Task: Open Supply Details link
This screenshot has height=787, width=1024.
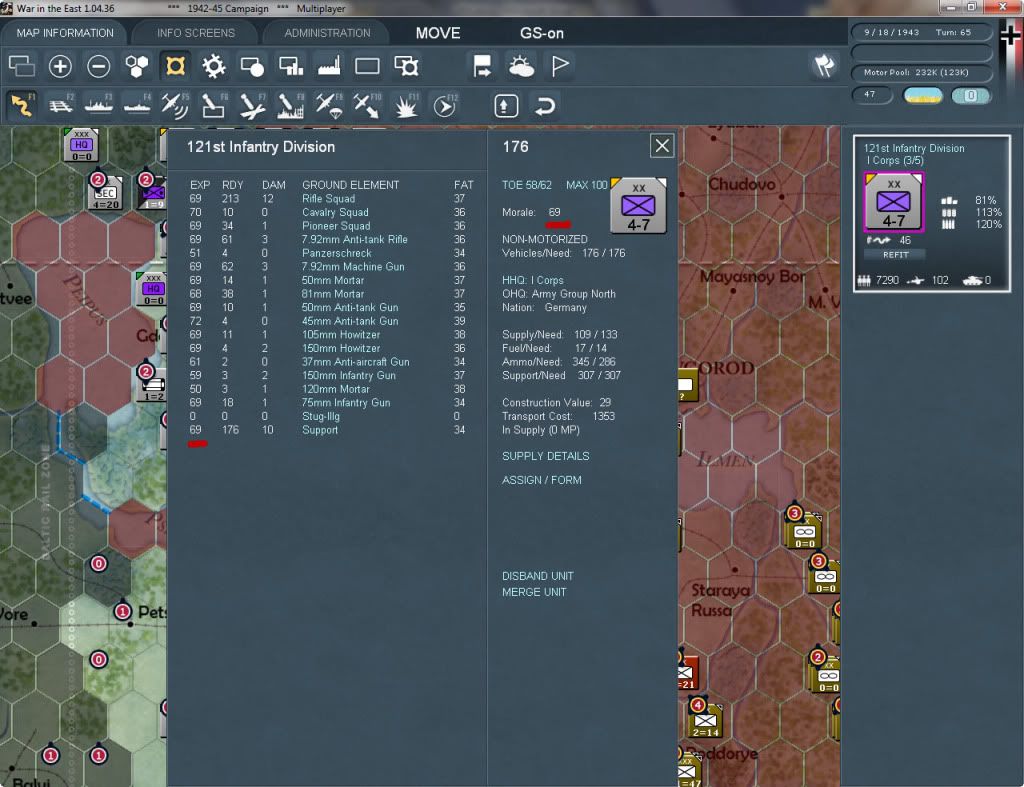Action: click(545, 456)
